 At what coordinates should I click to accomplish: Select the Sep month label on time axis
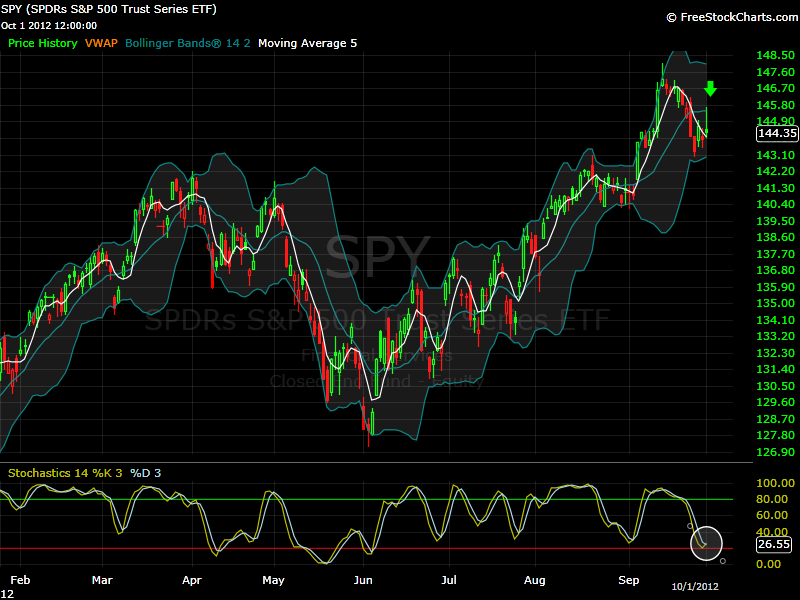tap(629, 580)
